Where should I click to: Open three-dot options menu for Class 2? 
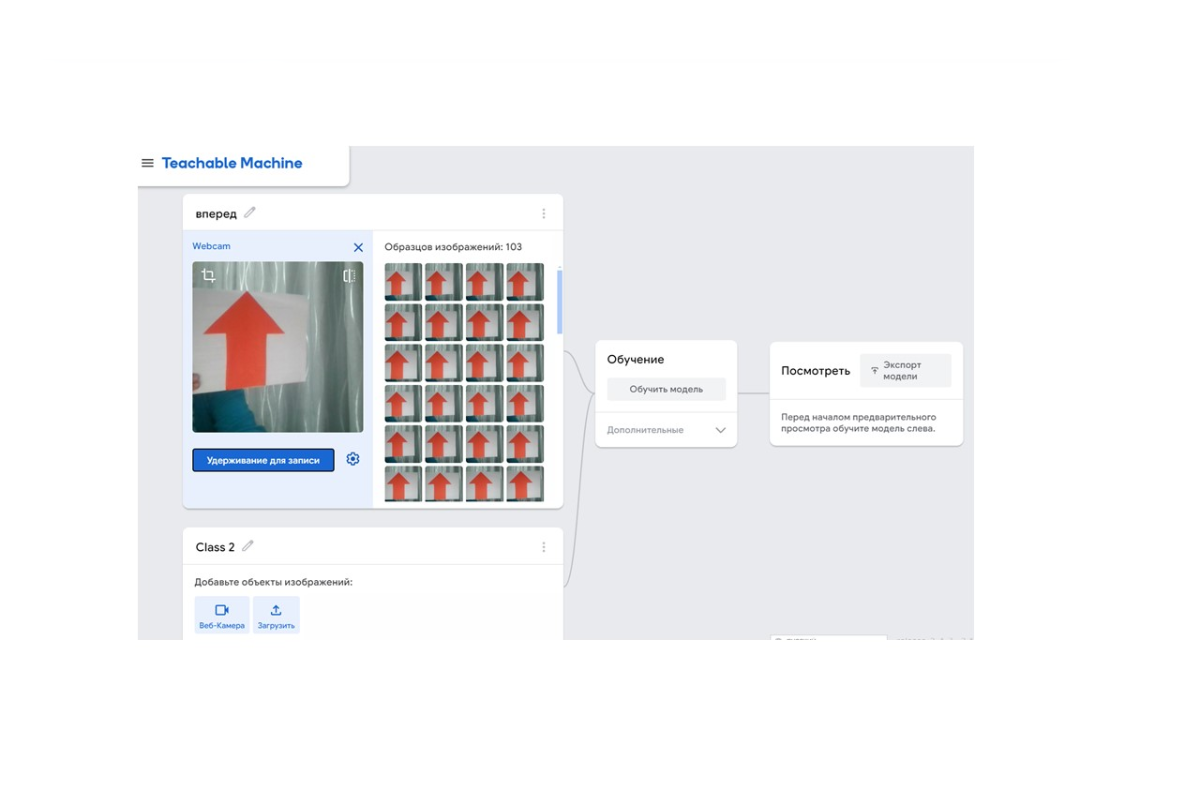[x=544, y=547]
